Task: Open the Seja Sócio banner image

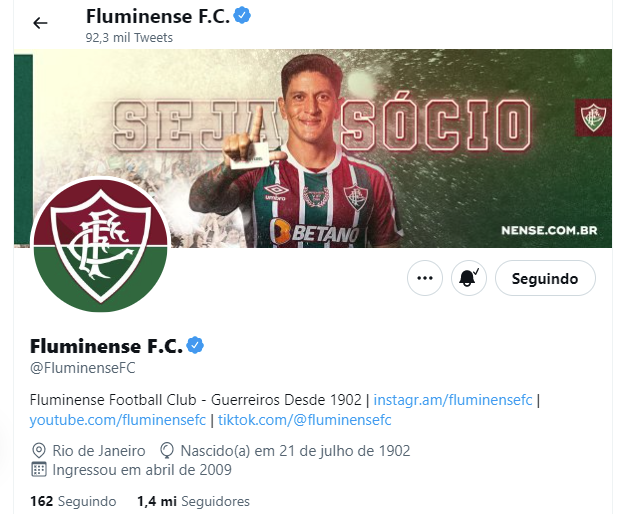Action: point(313,148)
